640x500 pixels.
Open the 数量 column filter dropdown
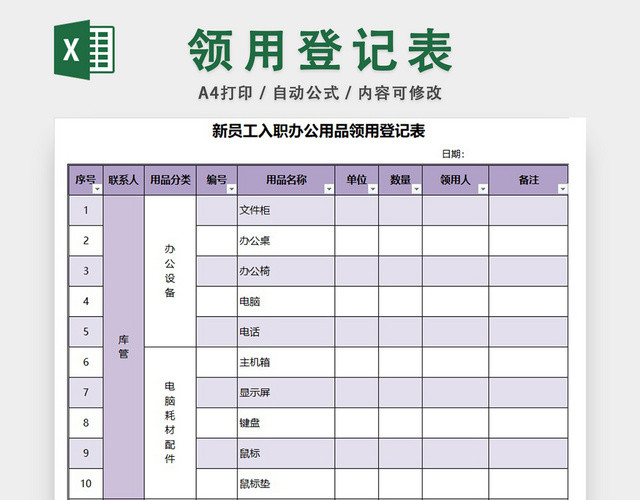click(x=416, y=189)
